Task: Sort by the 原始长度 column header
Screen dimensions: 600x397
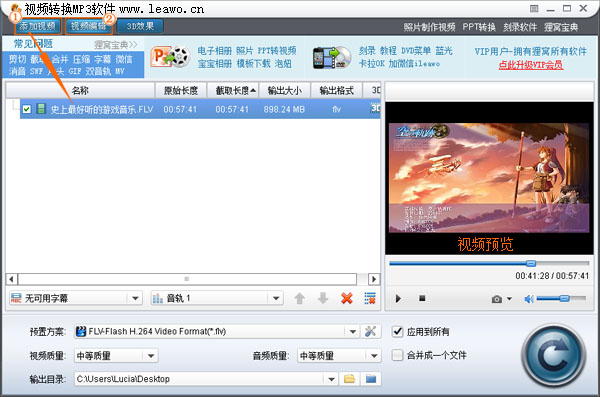Action: (x=181, y=91)
